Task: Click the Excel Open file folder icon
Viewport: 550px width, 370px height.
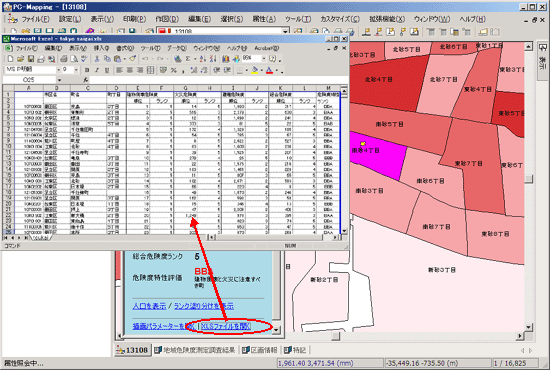Action: pyautogui.click(x=21, y=59)
